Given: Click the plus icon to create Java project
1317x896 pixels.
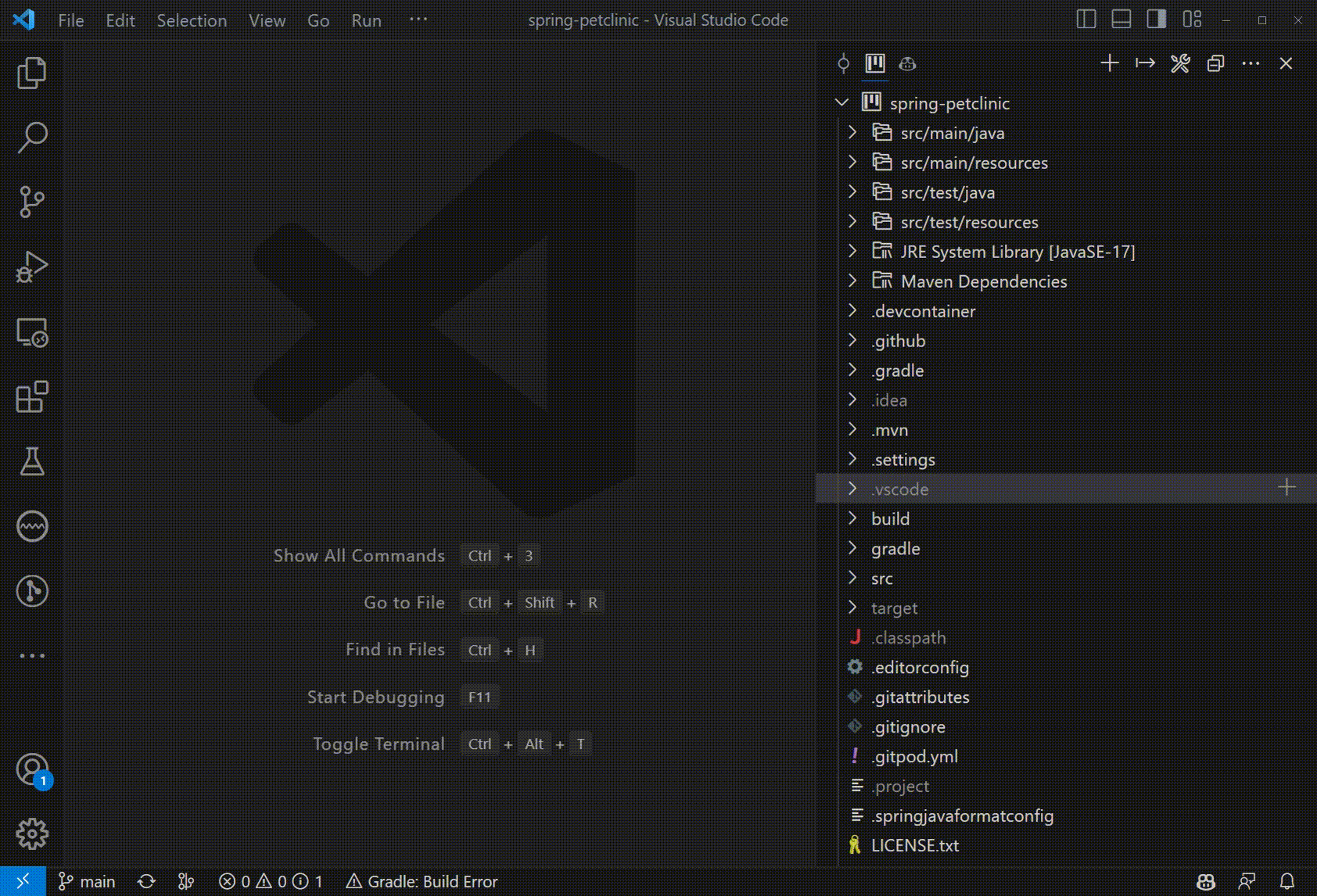Looking at the screenshot, I should point(1110,63).
